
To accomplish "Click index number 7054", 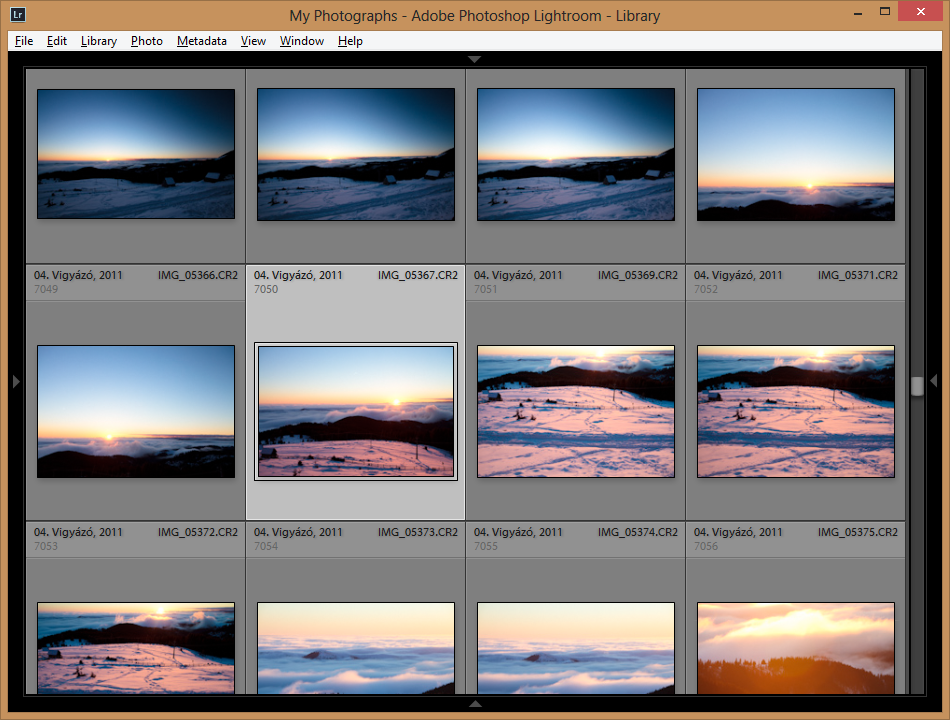I will pos(266,546).
